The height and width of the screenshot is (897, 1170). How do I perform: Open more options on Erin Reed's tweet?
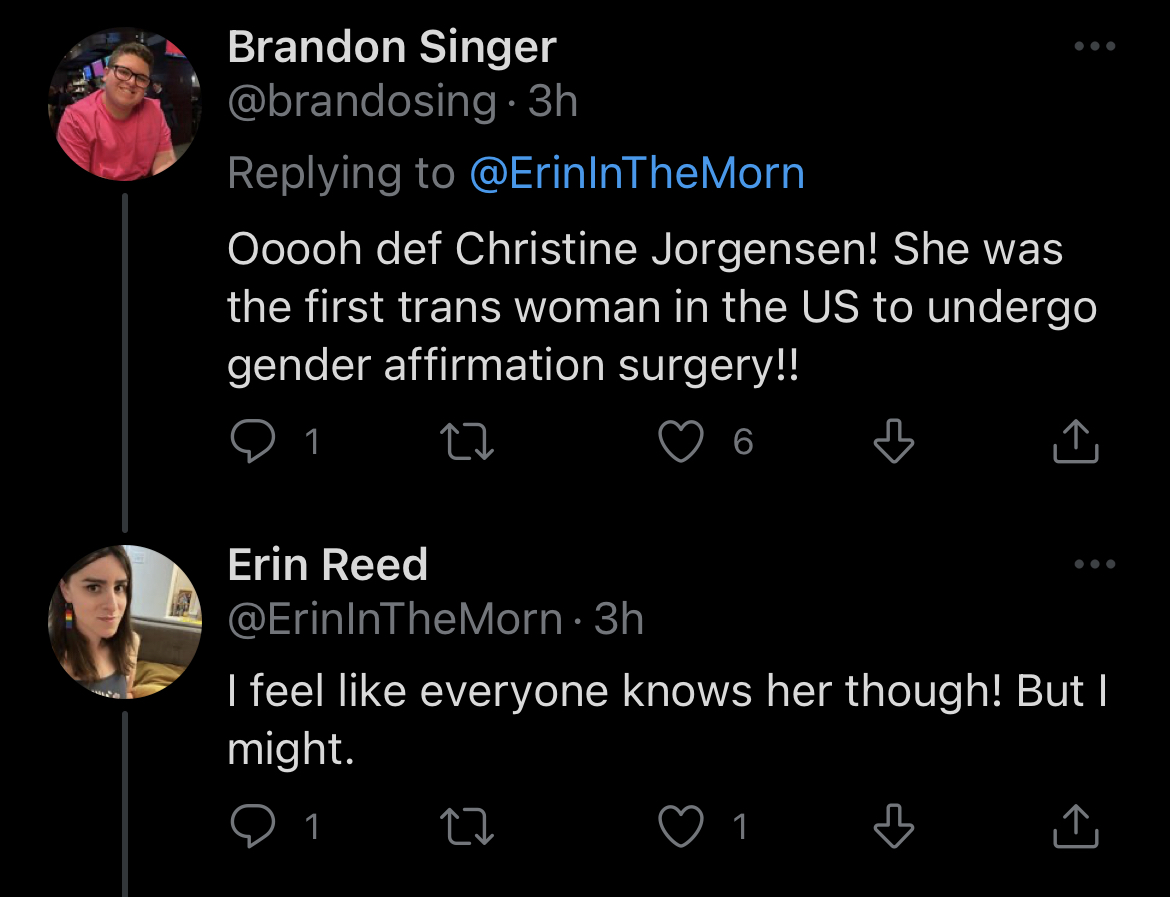[x=1094, y=565]
